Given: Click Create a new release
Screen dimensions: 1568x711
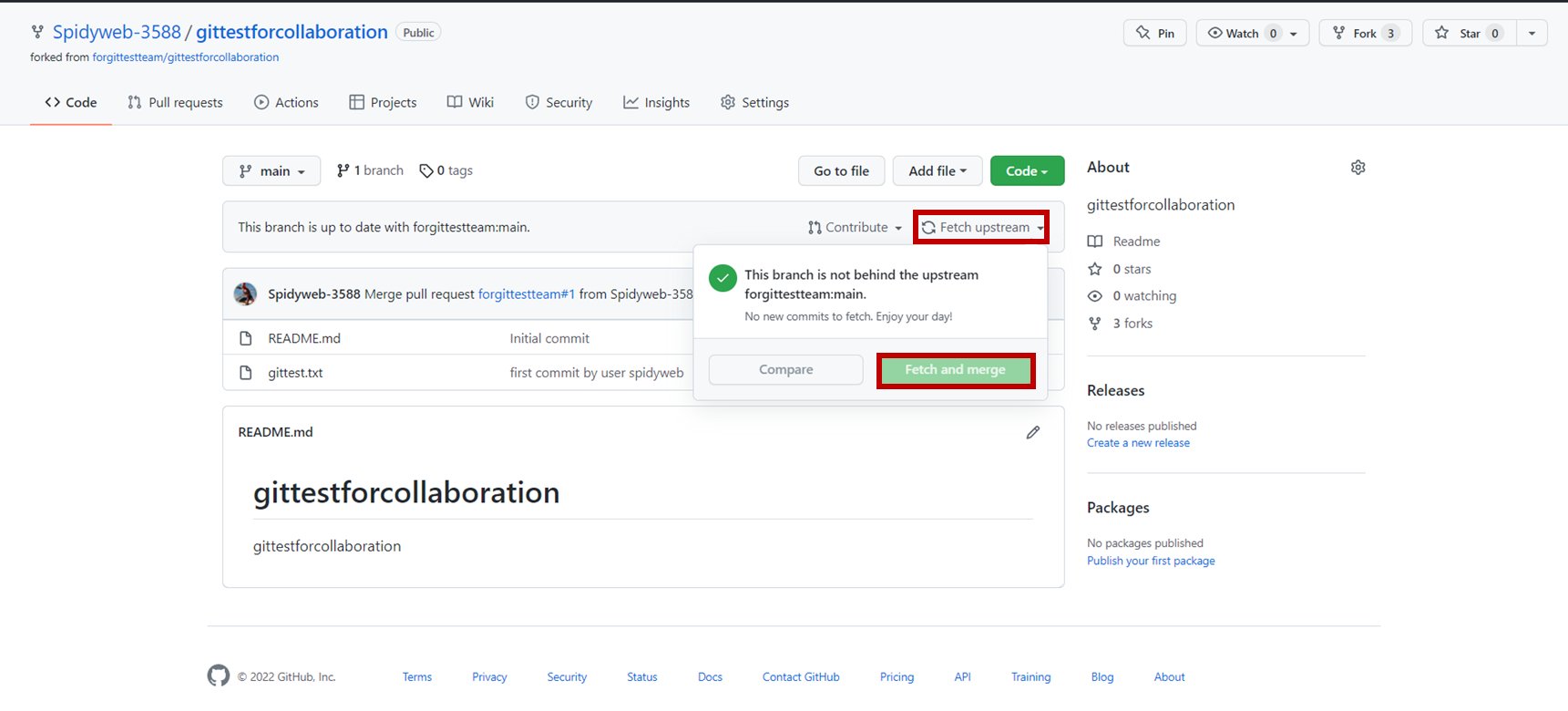Looking at the screenshot, I should (1138, 443).
